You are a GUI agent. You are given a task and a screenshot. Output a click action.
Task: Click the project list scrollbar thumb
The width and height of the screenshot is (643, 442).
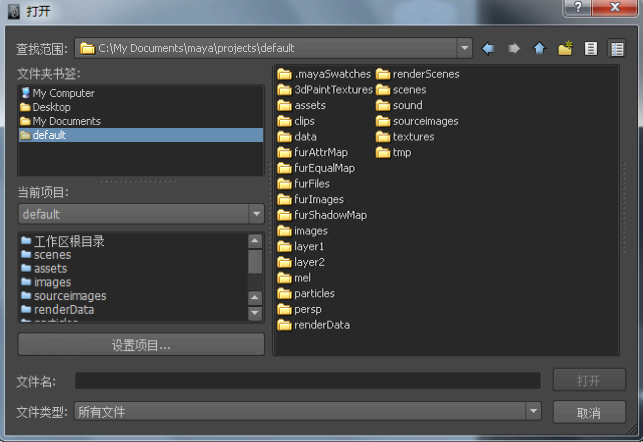pyautogui.click(x=255, y=262)
